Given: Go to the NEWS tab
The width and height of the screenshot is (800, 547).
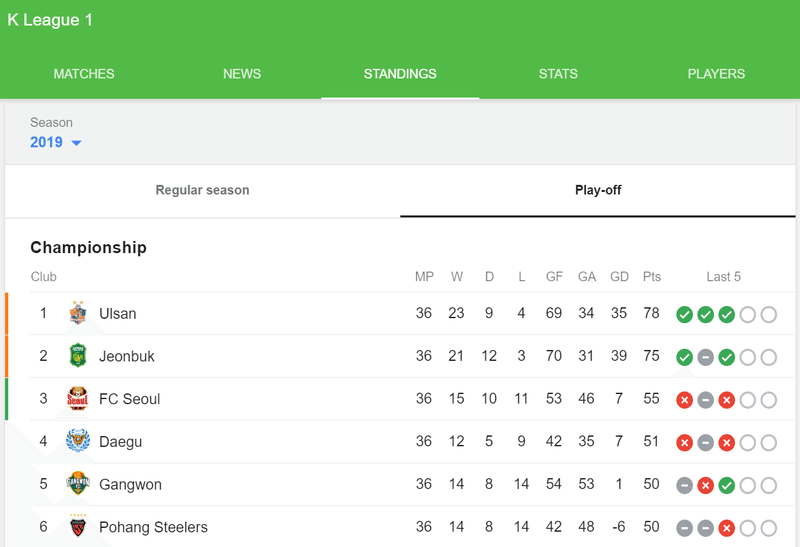Looking at the screenshot, I should (242, 74).
